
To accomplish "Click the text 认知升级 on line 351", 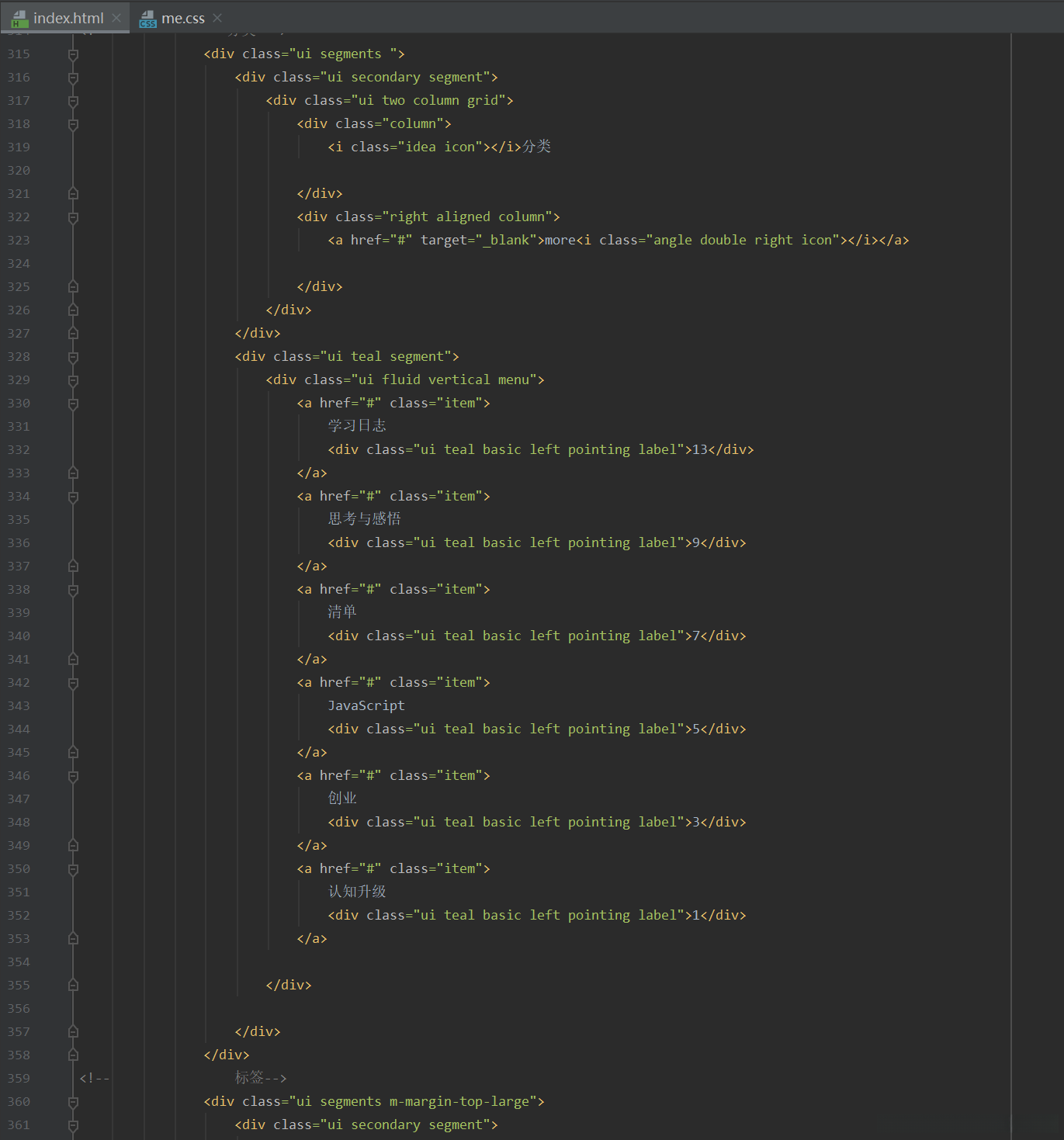I will pos(357,892).
